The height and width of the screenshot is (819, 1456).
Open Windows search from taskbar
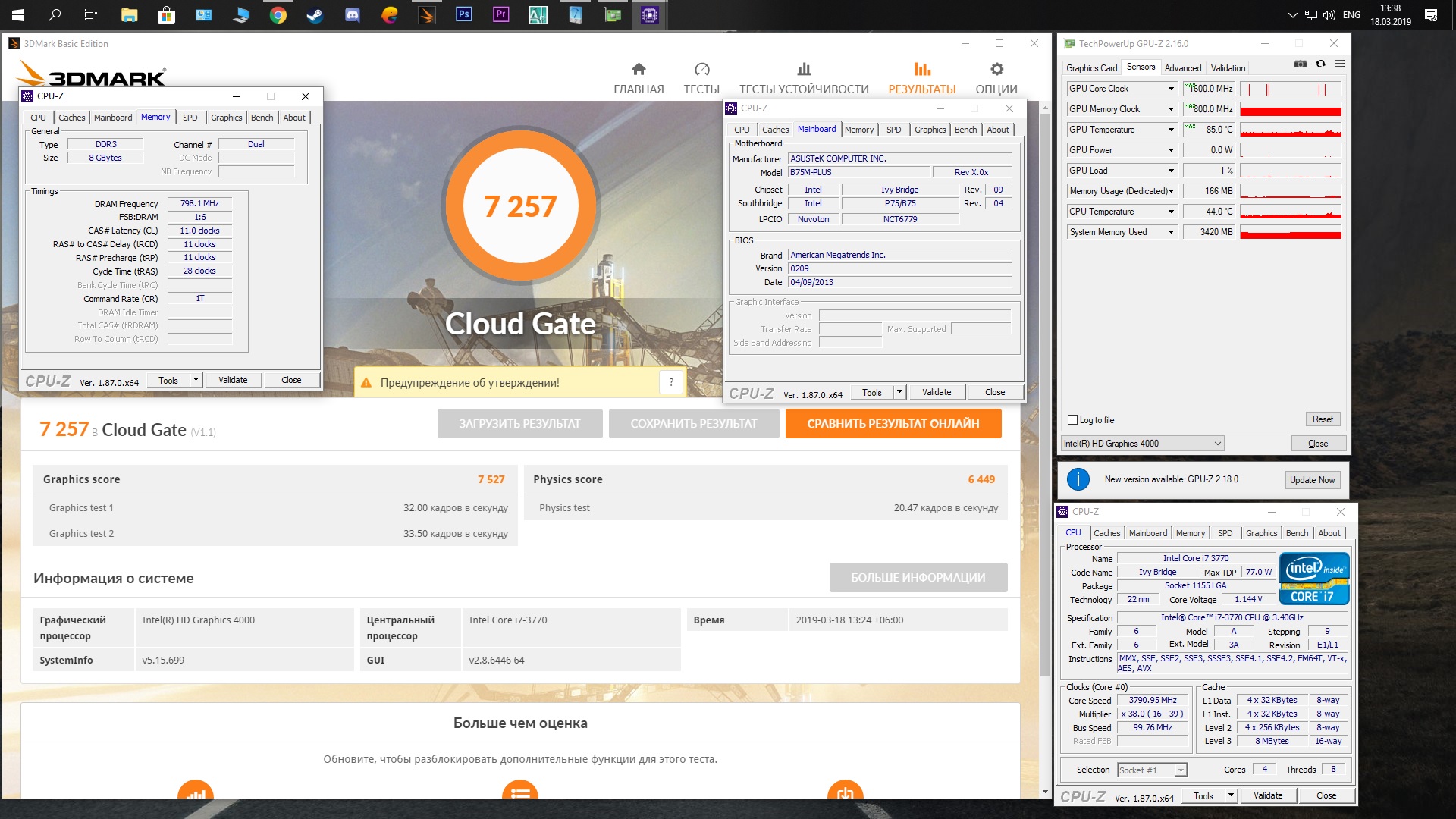[x=55, y=14]
